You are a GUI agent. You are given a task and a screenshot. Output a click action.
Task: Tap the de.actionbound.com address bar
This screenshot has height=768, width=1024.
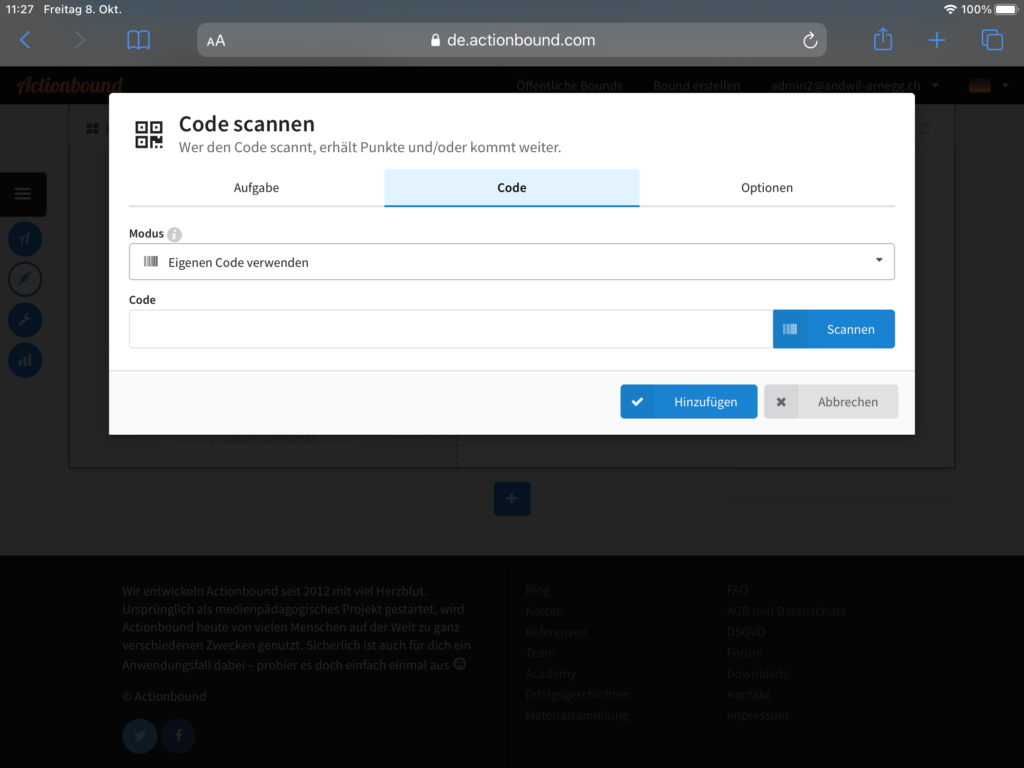click(511, 40)
